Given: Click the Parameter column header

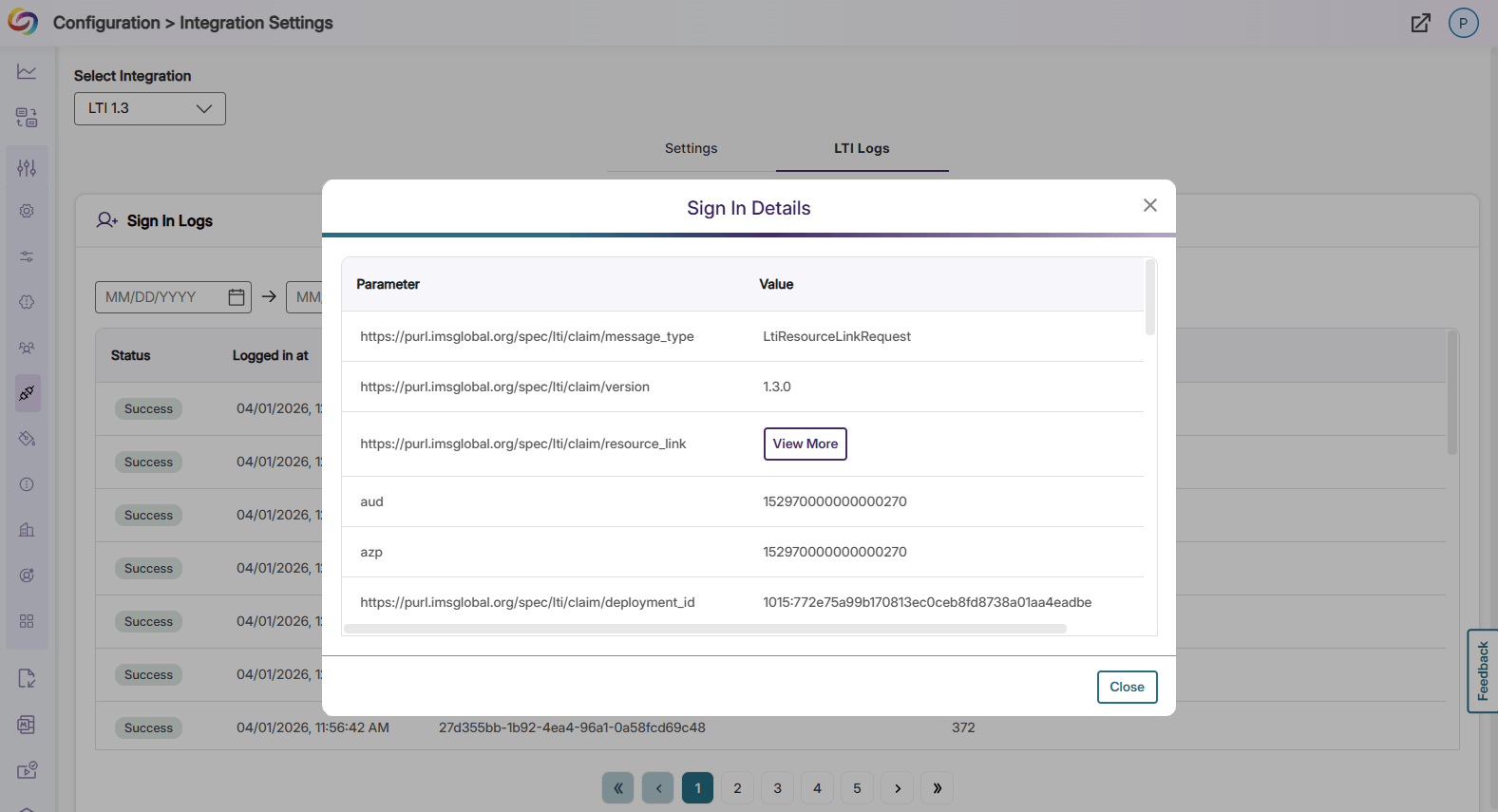Looking at the screenshot, I should [388, 284].
